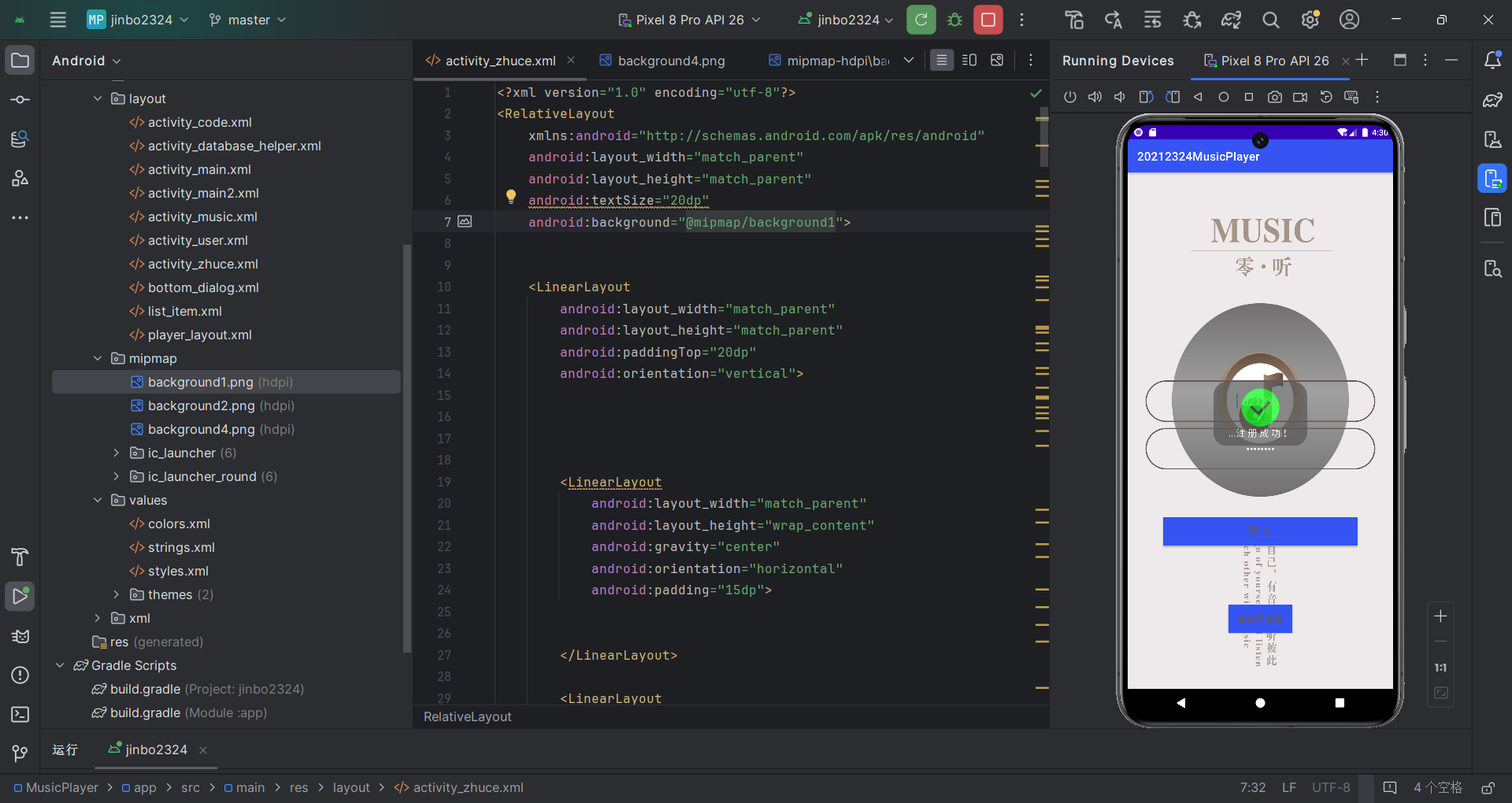Toggle the Running Devices side panel button
This screenshot has width=1512, height=803.
(x=1492, y=179)
